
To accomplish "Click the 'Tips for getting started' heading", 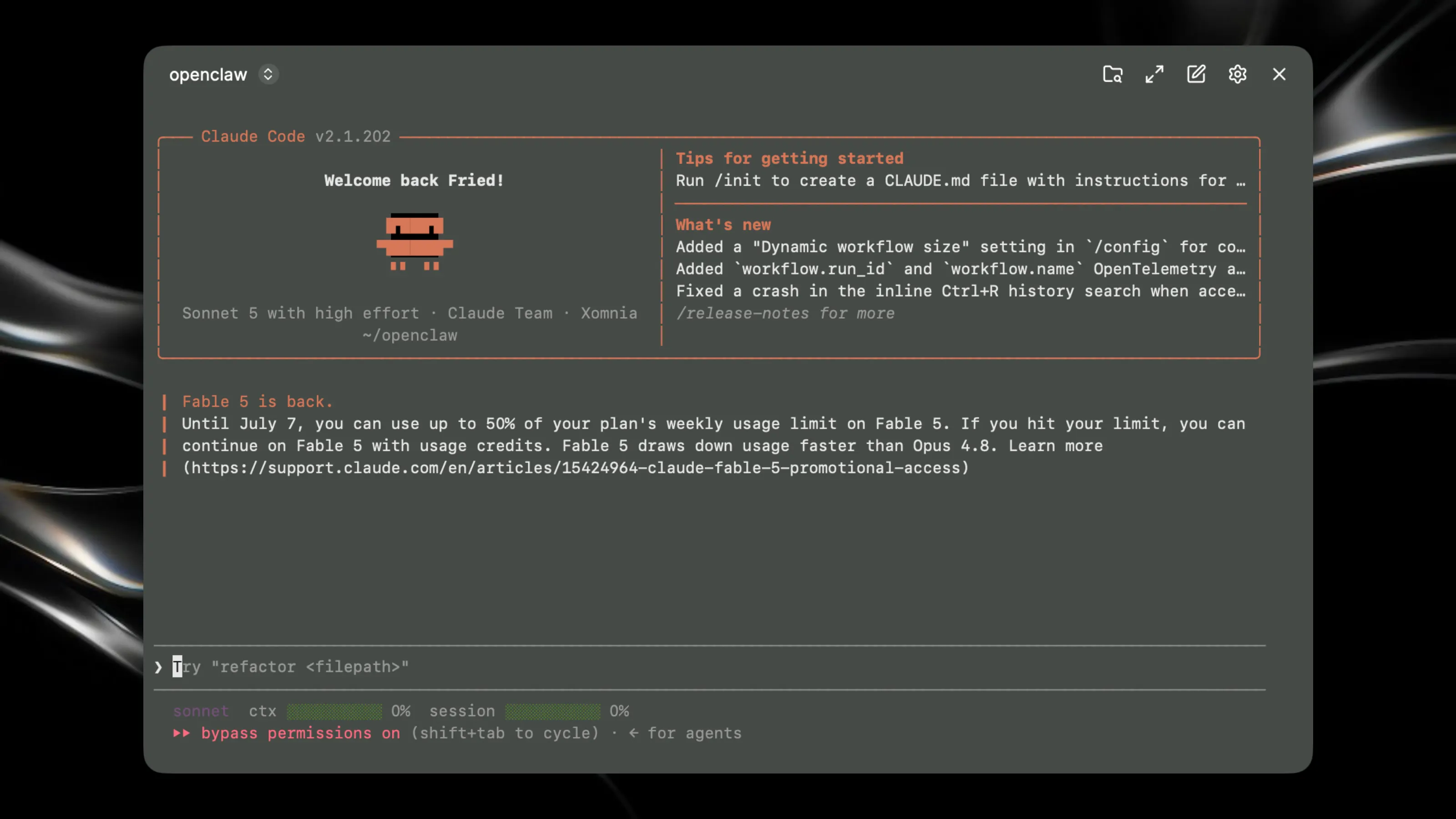I will (789, 158).
